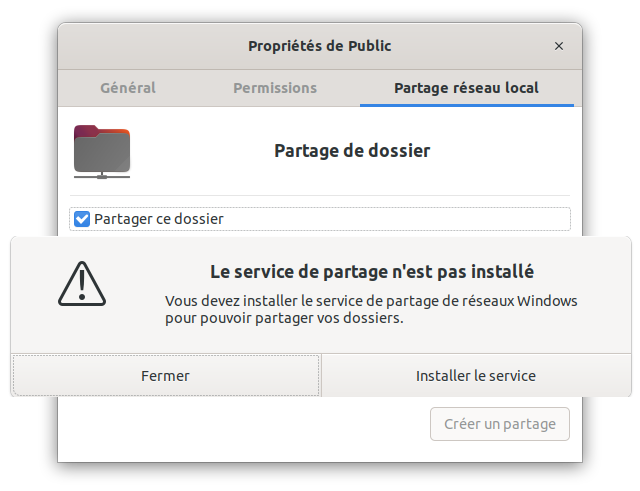This screenshot has height=491, width=640.
Task: Click the warning title about service non installé
Action: (372, 272)
